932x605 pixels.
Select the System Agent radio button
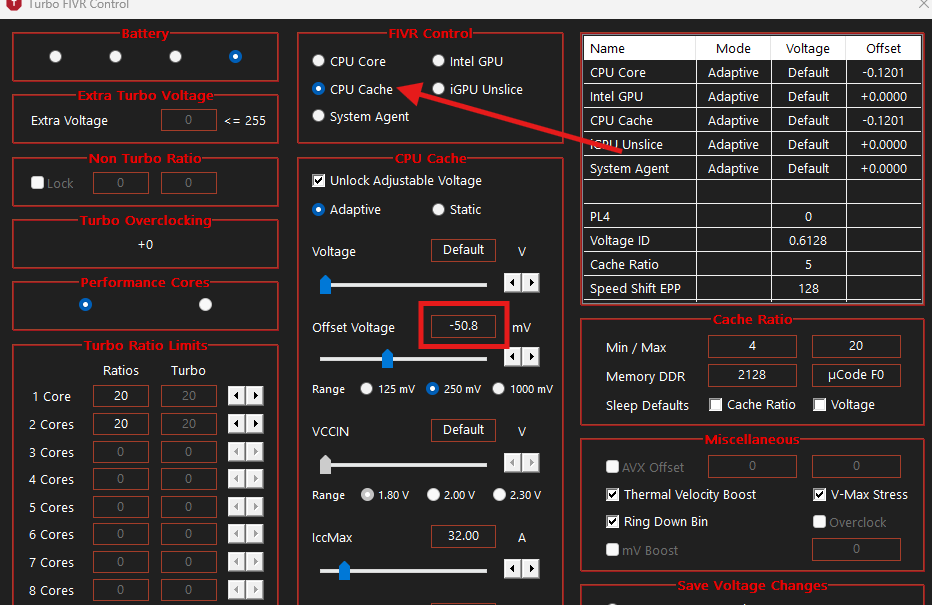(x=319, y=116)
